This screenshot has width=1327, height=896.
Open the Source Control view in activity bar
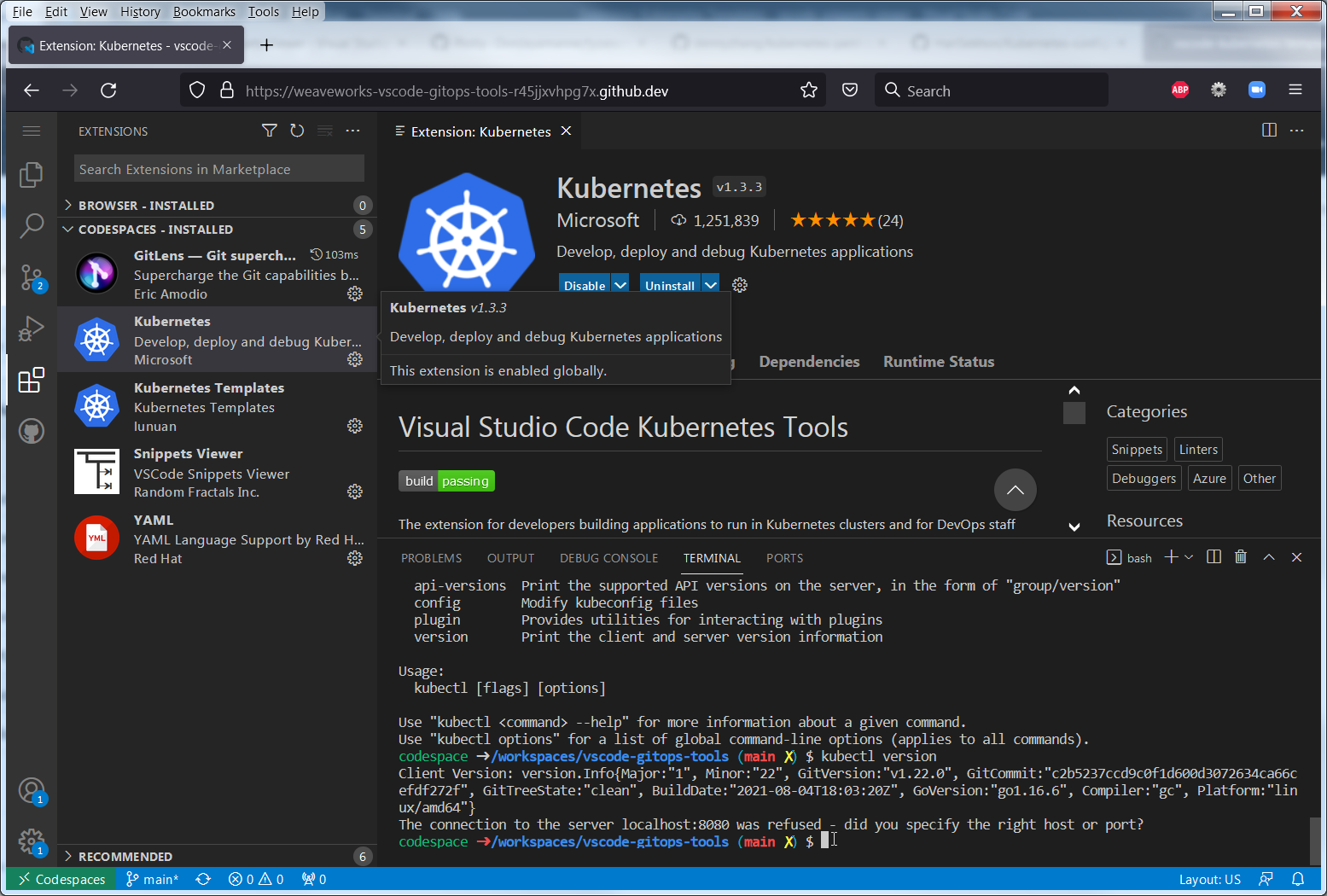(32, 277)
